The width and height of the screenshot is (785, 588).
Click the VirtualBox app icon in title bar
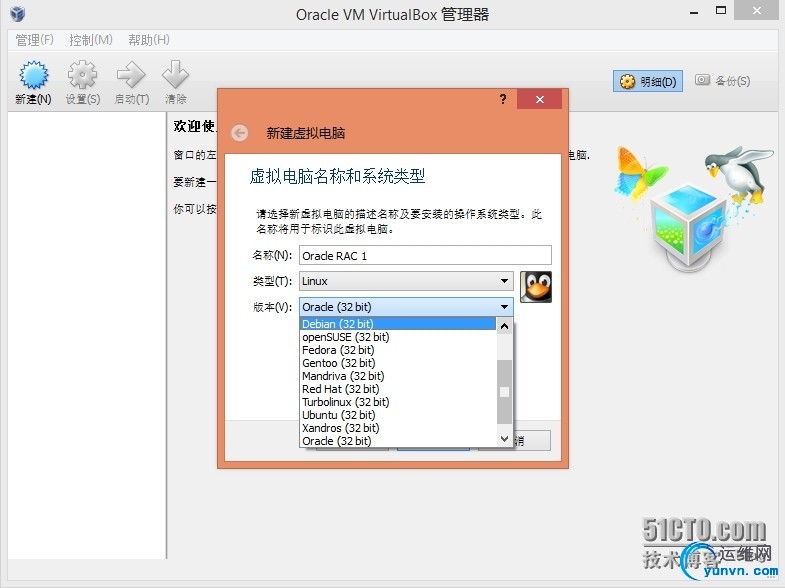point(18,14)
